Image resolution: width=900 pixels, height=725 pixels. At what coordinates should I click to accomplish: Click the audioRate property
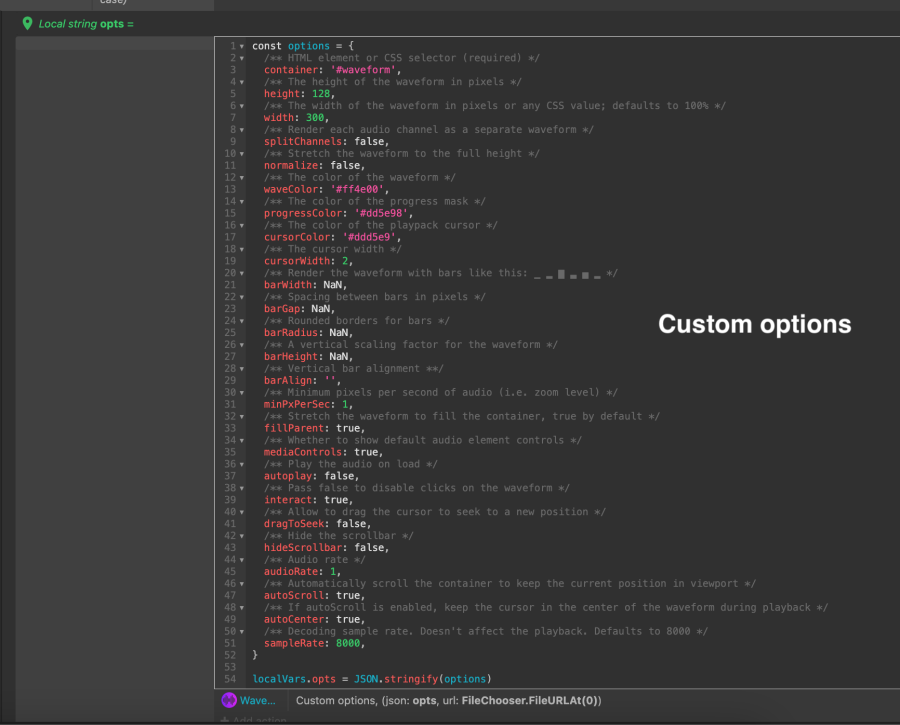(290, 572)
